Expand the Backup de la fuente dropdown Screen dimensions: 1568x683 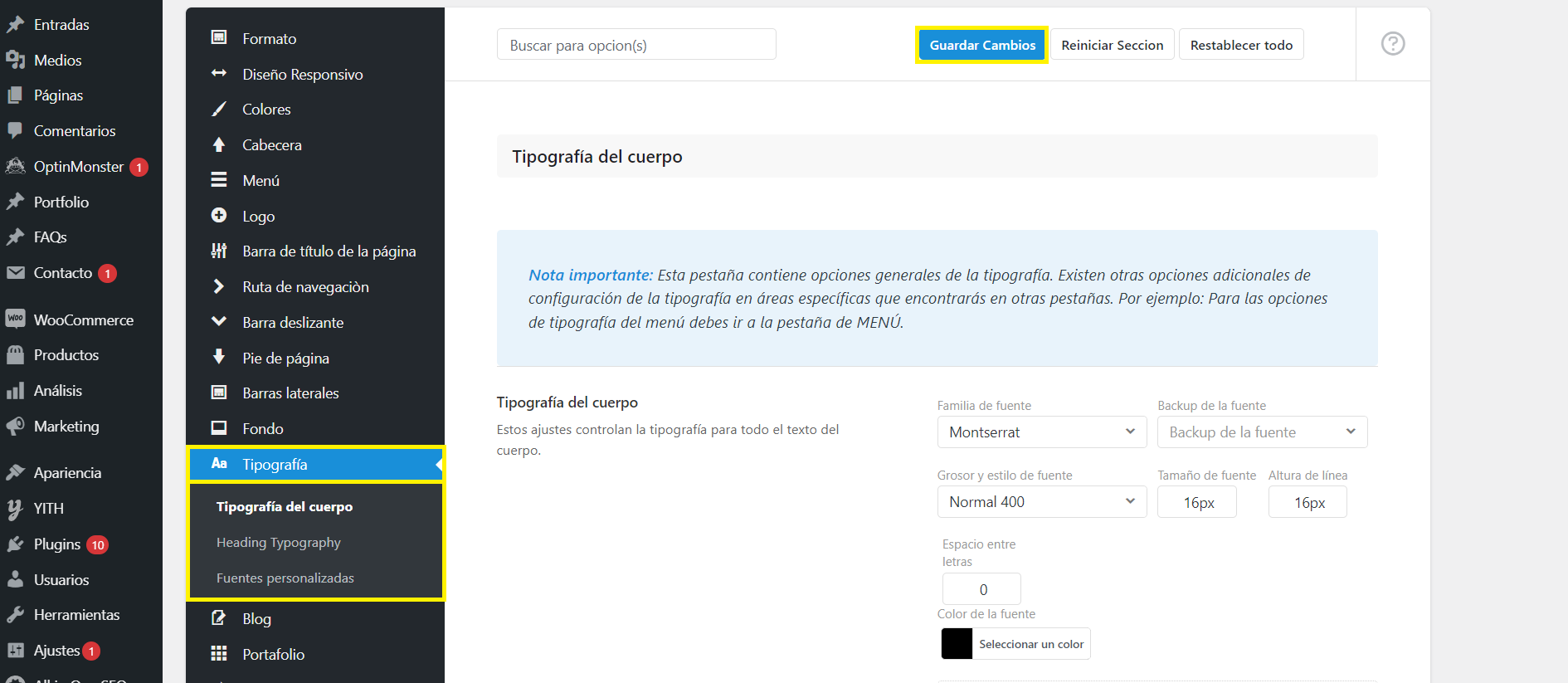[x=1261, y=432]
